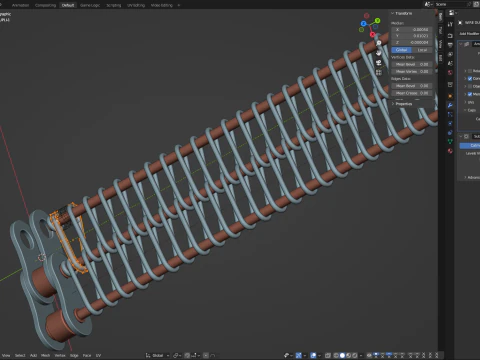Switch perspective/orthographic with the grid icon
The image size is (480, 360).
[x=379, y=72]
